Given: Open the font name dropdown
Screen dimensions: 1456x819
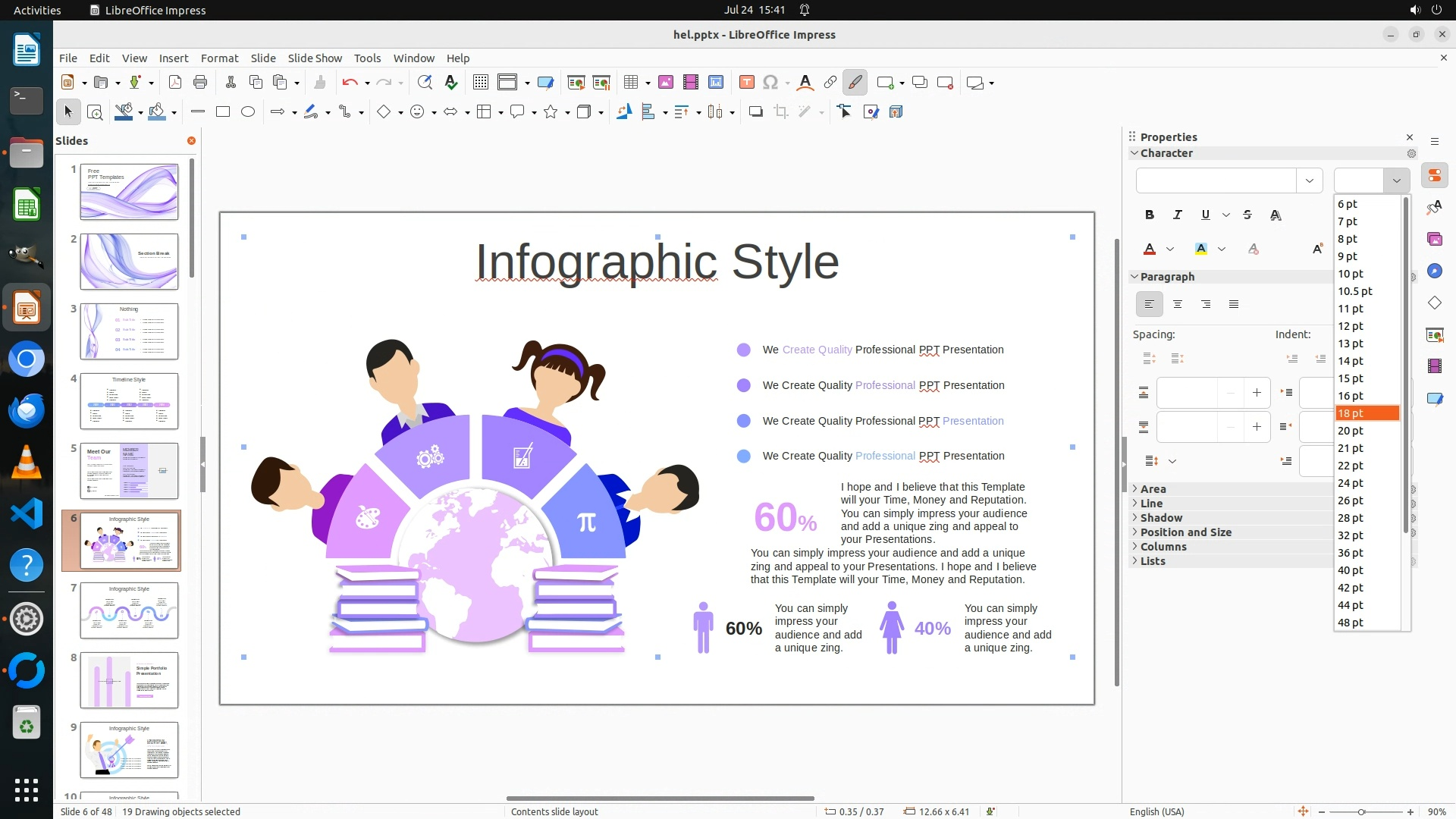Looking at the screenshot, I should (x=1309, y=180).
